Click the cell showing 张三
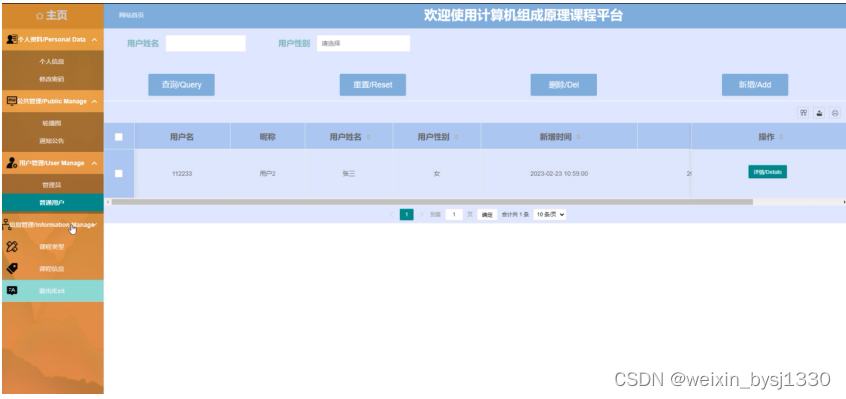The width and height of the screenshot is (846, 399). pos(349,174)
